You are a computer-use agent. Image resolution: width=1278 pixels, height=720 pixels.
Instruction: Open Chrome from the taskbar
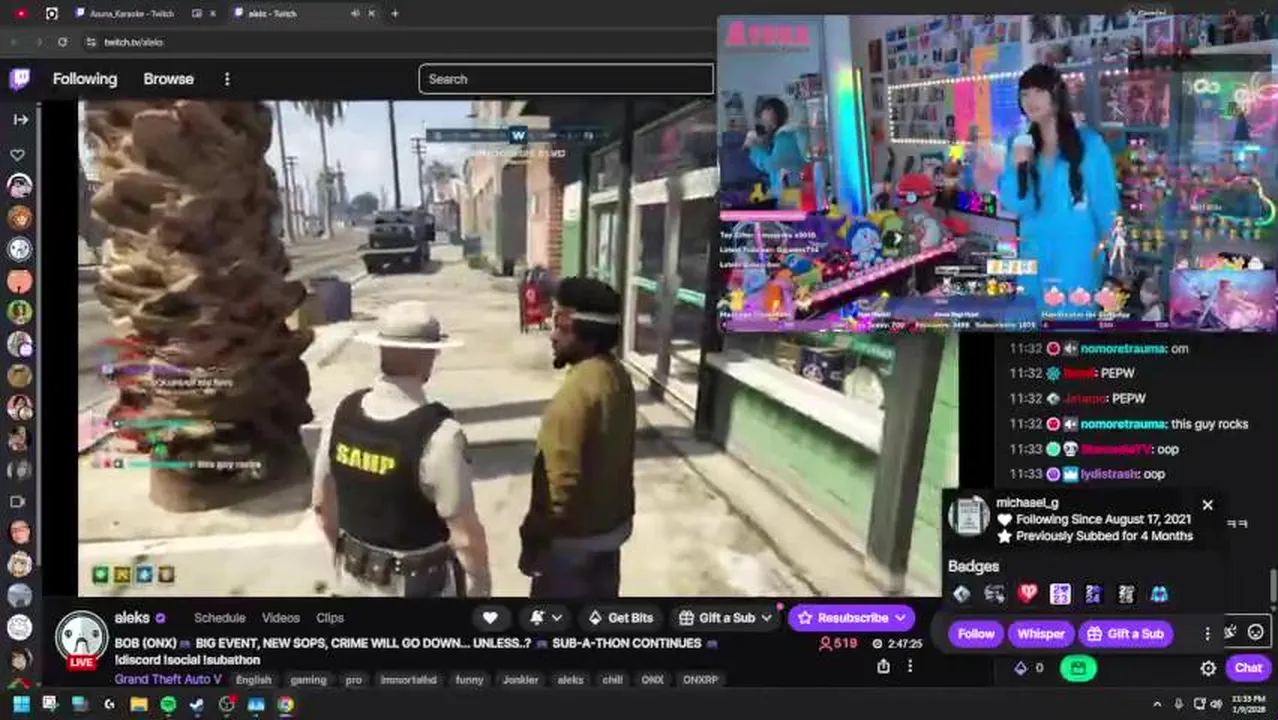coord(286,704)
